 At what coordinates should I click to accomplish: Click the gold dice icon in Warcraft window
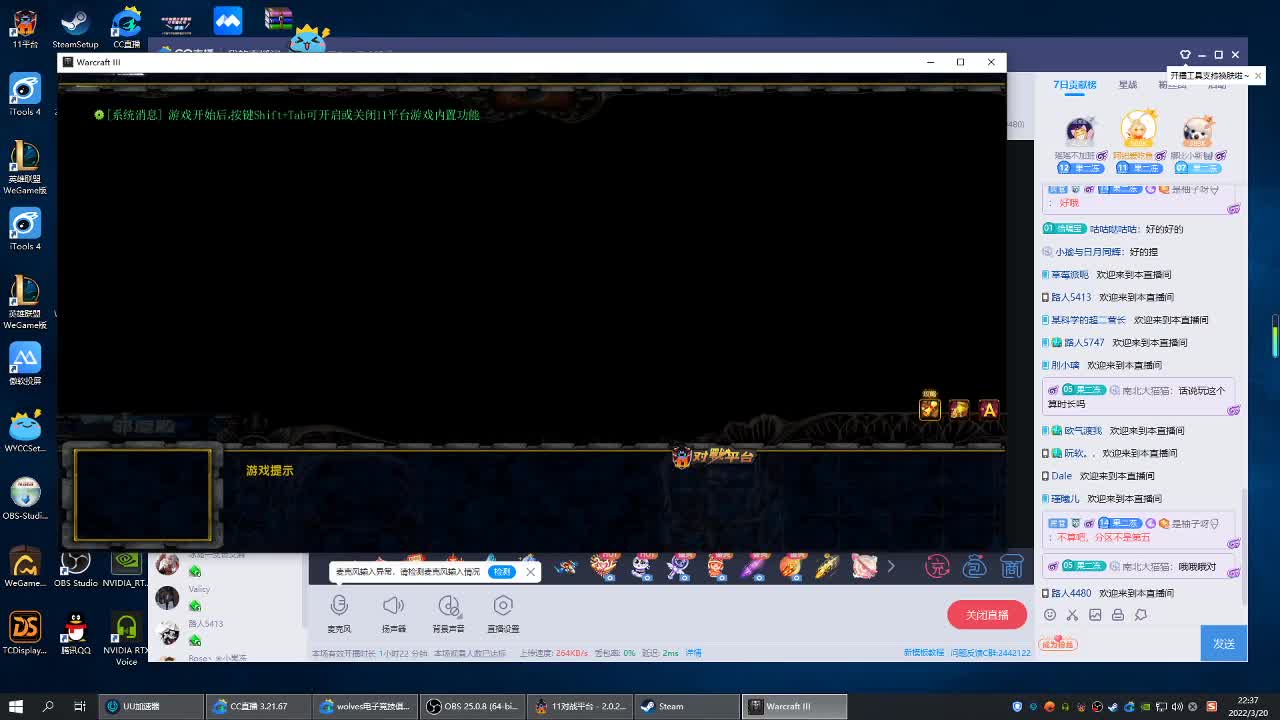click(x=930, y=409)
